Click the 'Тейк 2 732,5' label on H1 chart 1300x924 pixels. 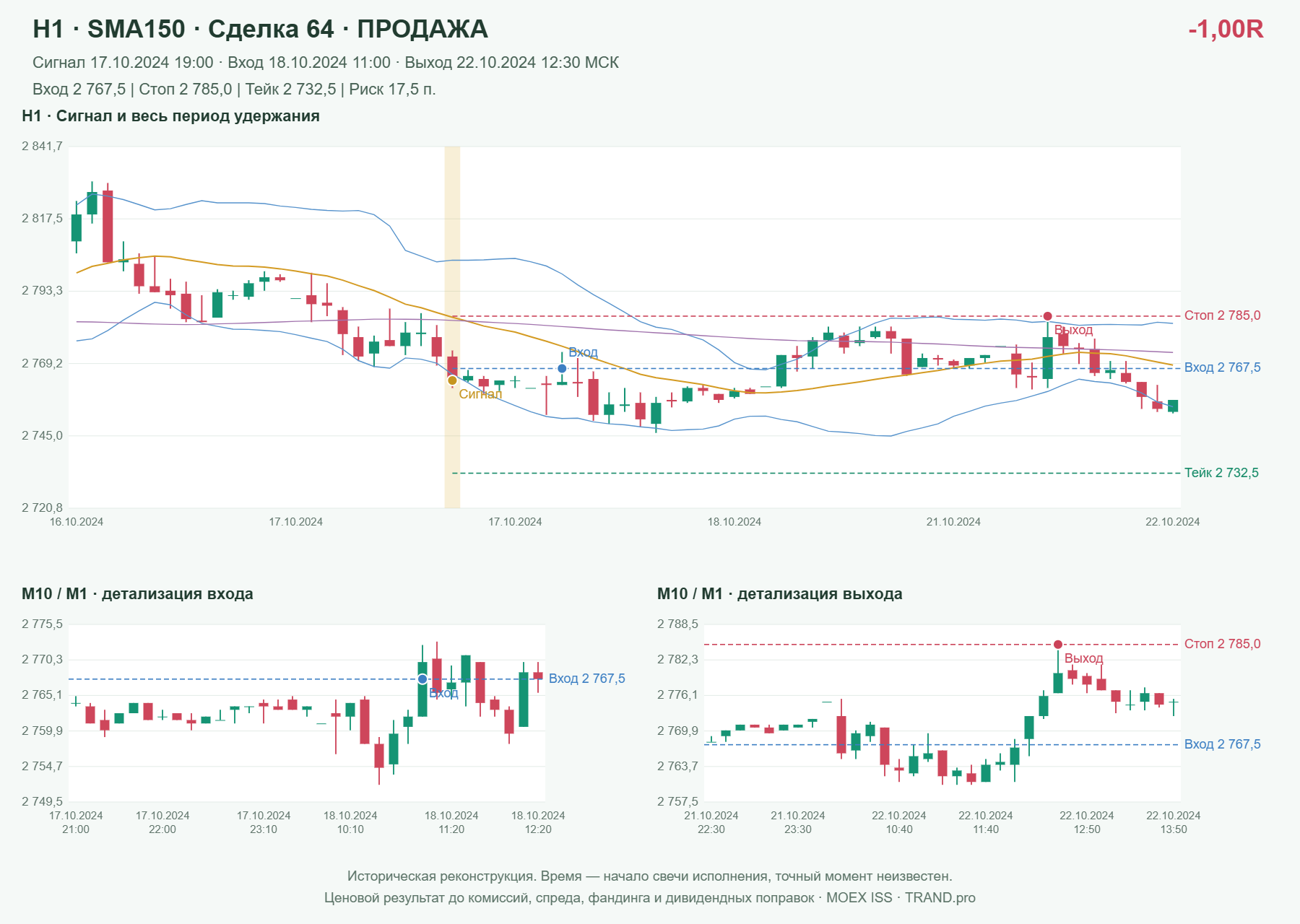pyautogui.click(x=1221, y=473)
